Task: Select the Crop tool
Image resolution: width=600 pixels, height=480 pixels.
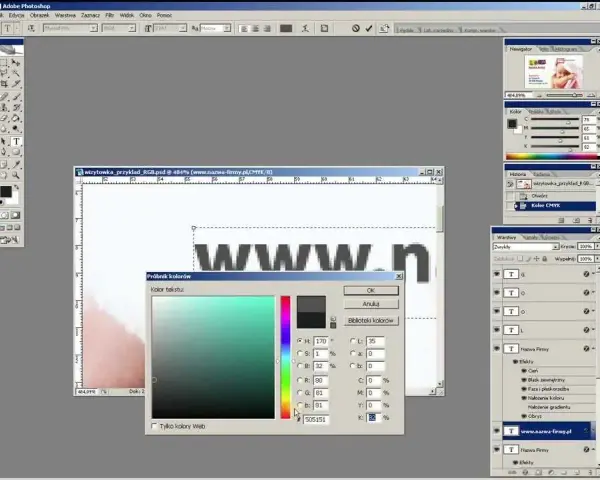Action: [x=4, y=83]
